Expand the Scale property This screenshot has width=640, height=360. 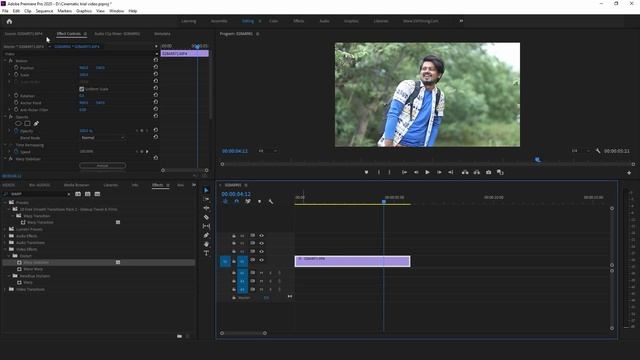[x=10, y=75]
